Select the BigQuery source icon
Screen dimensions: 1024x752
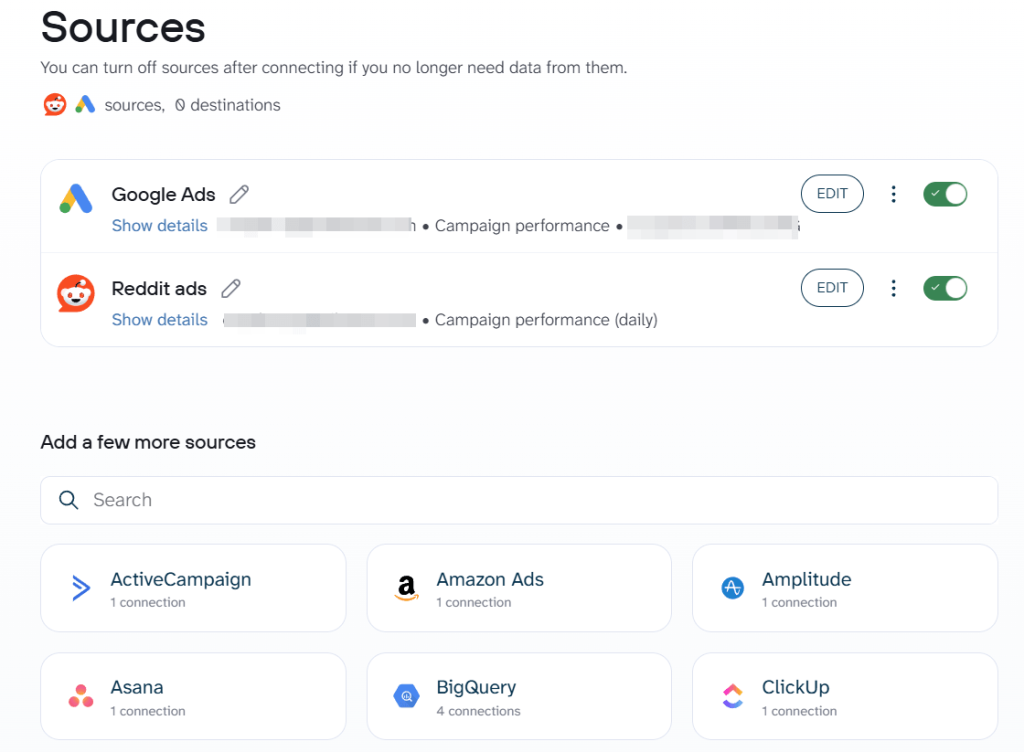[406, 696]
